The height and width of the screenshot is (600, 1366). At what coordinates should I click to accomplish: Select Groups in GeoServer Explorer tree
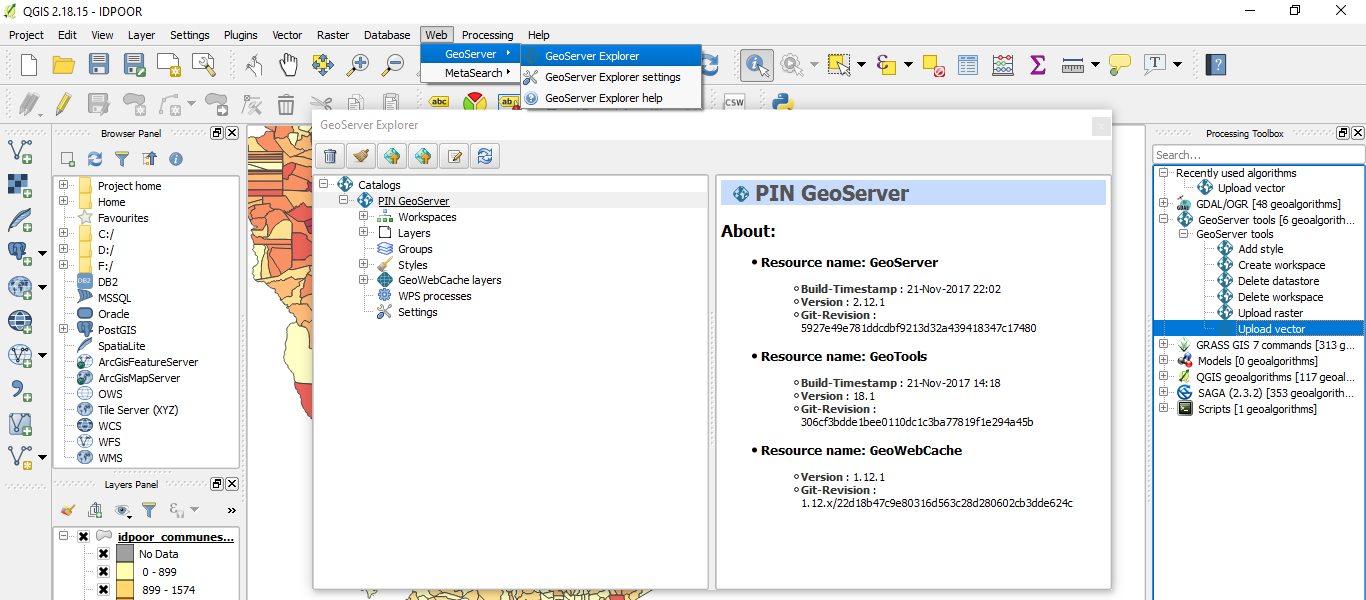[415, 249]
